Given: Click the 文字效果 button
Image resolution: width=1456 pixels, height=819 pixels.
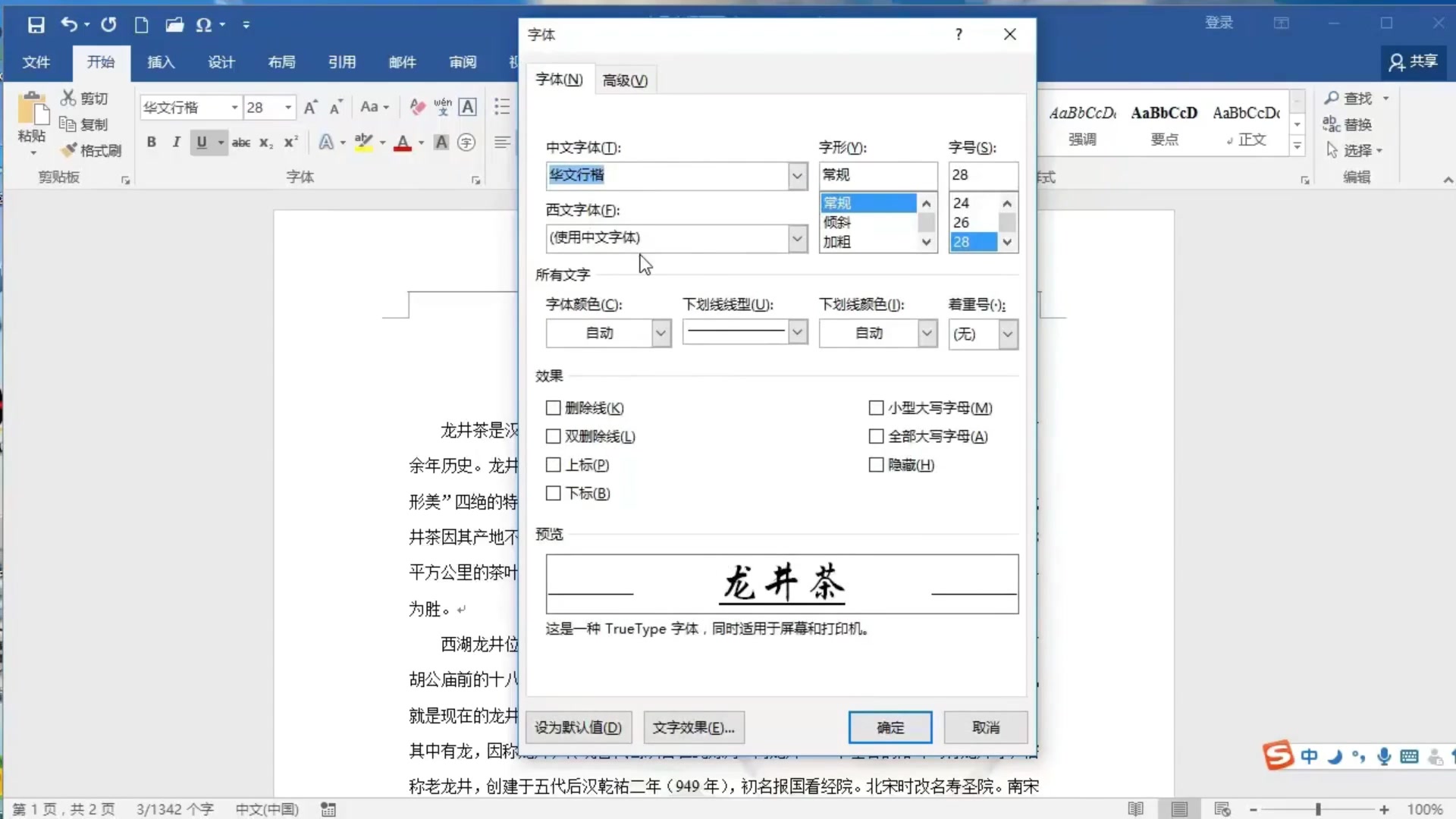Looking at the screenshot, I should click(693, 727).
